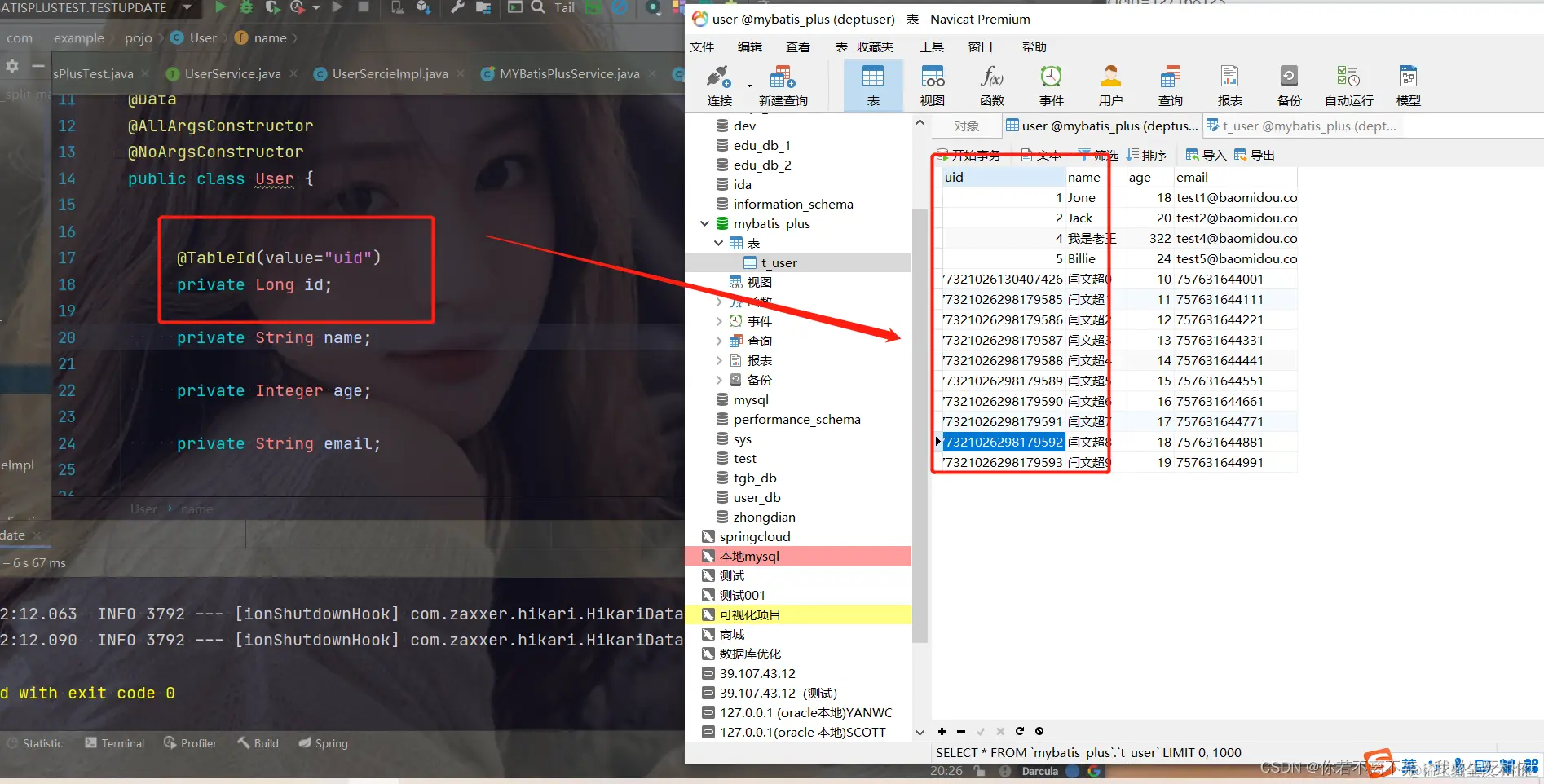The height and width of the screenshot is (784, 1544).
Task: Click the delete record minus icon in Navicat
Action: point(961,731)
